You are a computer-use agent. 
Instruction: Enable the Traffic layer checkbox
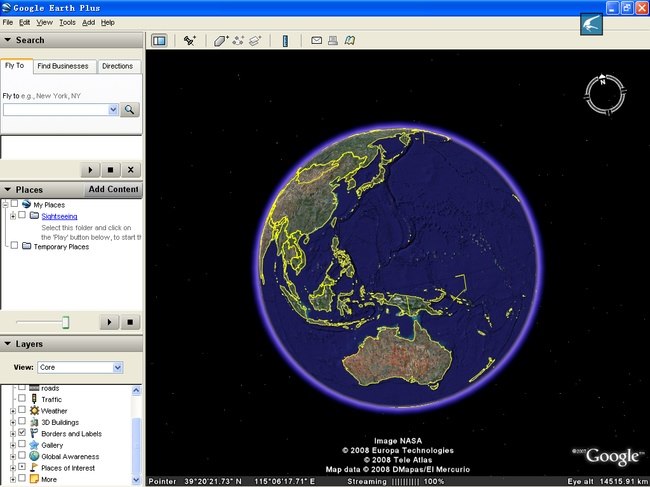point(22,398)
